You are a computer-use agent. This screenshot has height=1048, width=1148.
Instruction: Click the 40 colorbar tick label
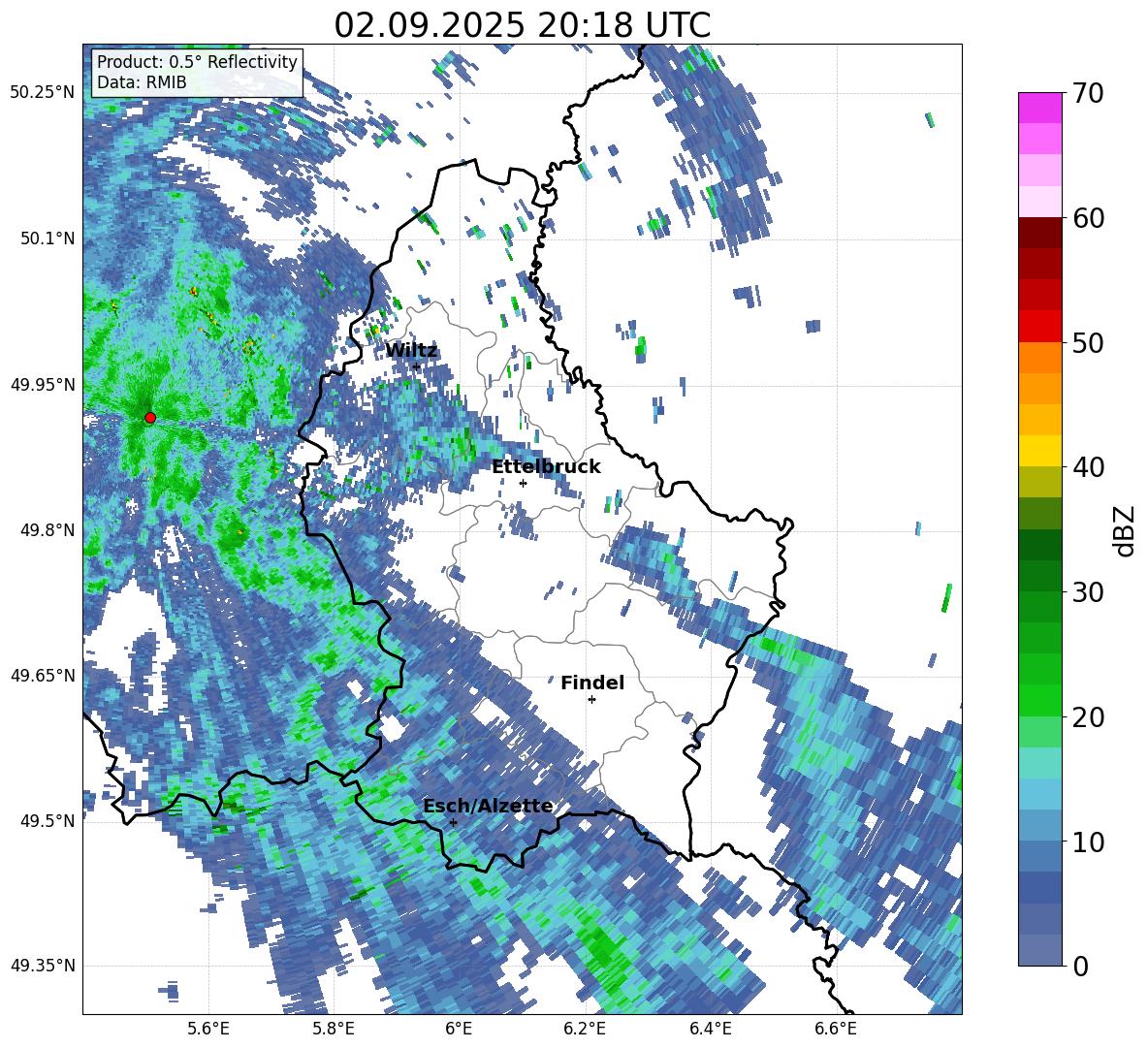click(1088, 467)
